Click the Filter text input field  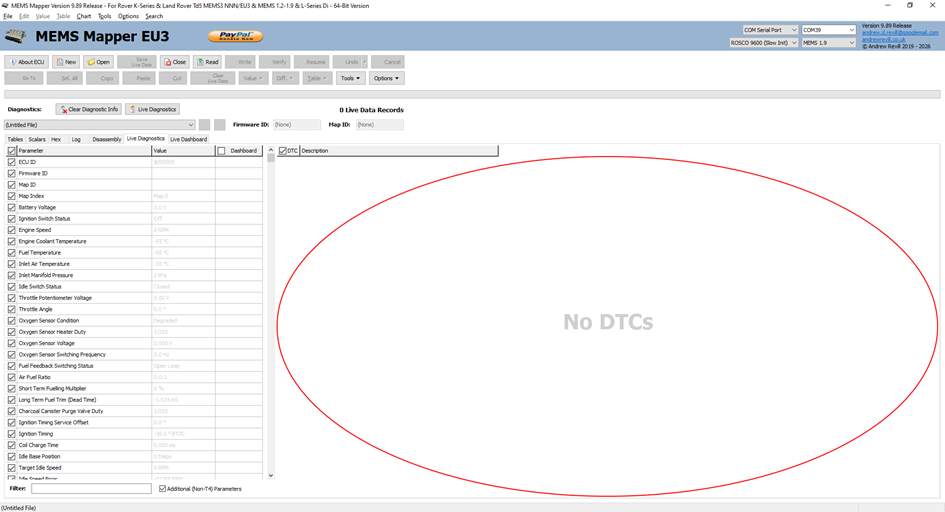click(x=91, y=489)
